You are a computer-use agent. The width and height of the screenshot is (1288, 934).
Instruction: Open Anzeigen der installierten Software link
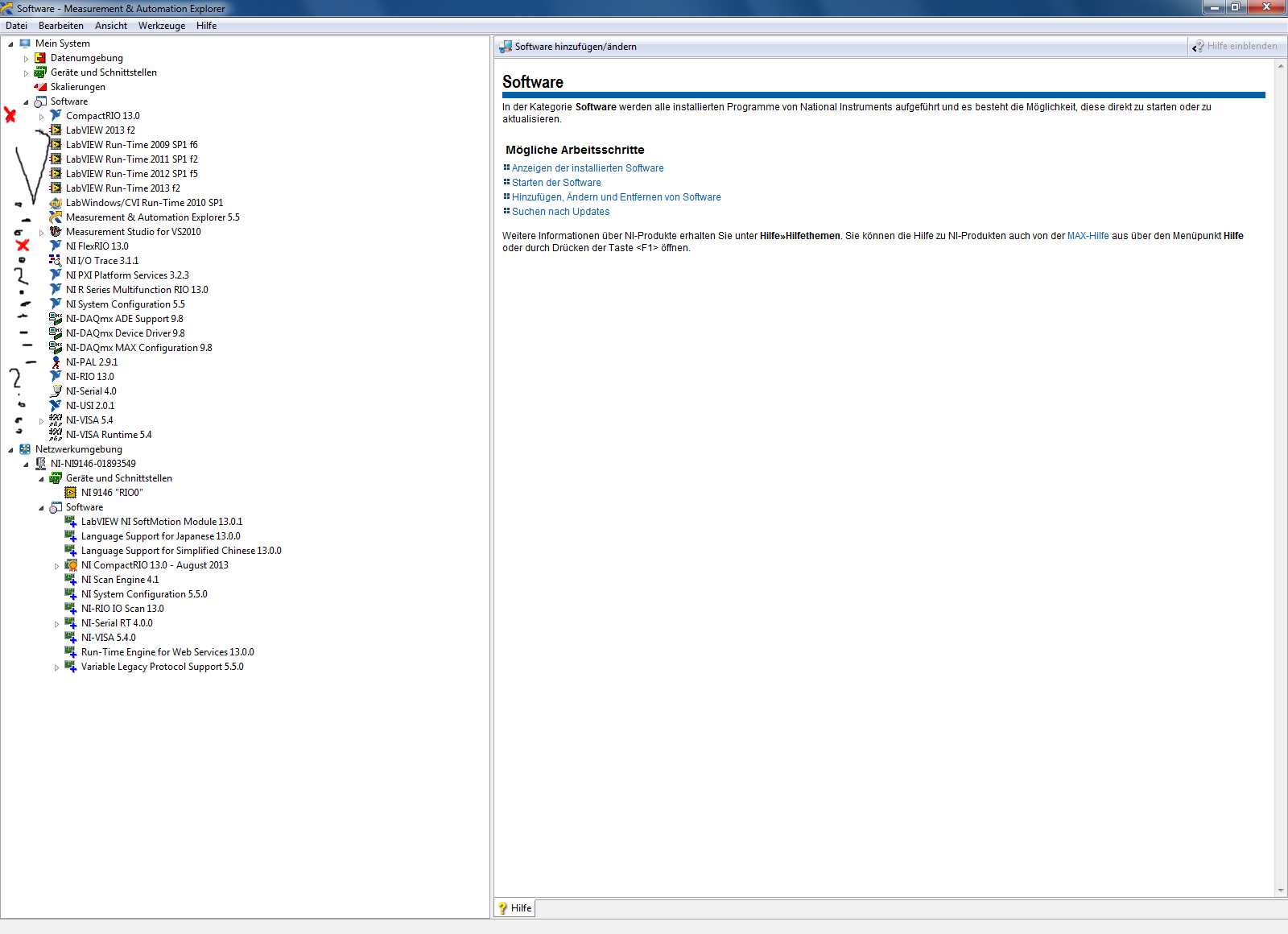pos(588,168)
